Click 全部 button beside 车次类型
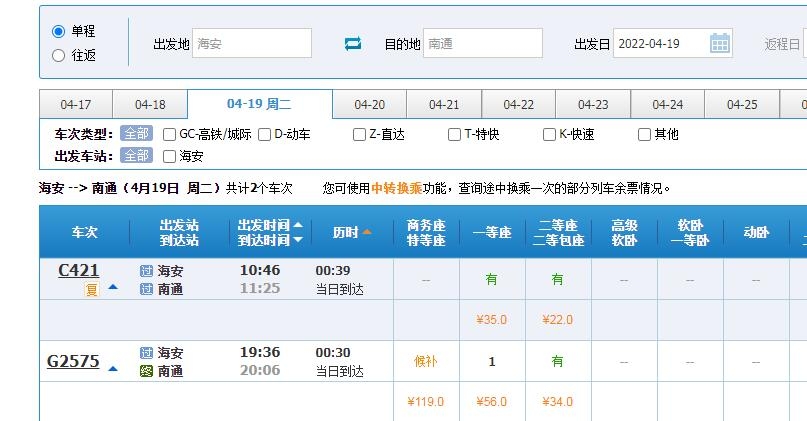Viewport: 807px width, 421px height. pos(136,134)
